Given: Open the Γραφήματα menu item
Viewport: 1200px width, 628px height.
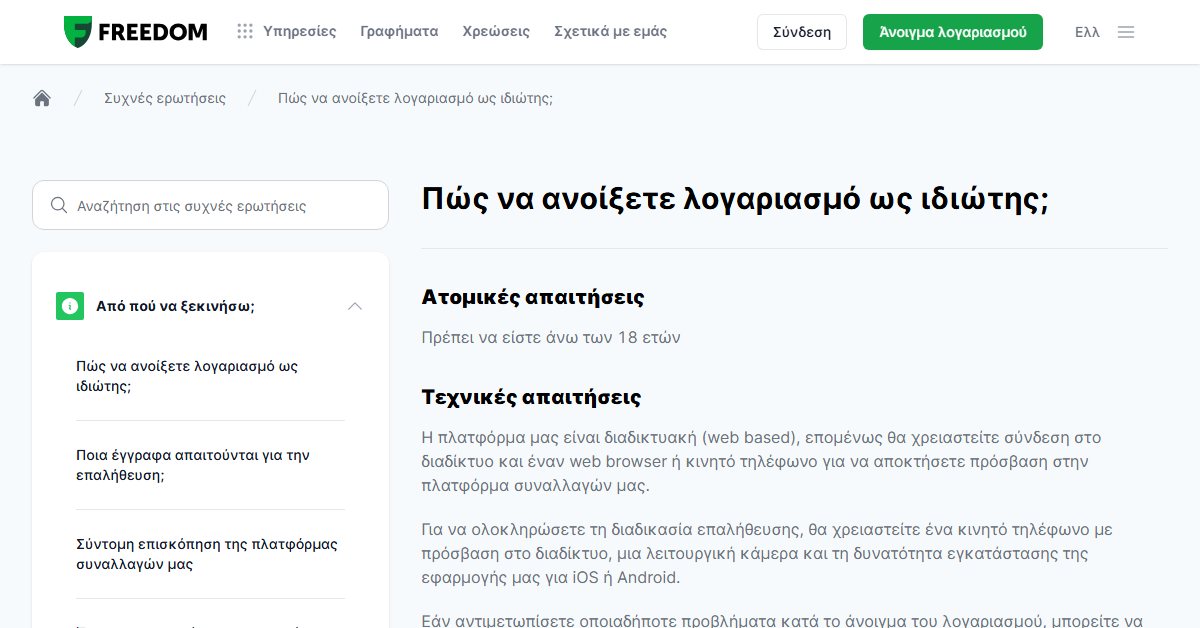Looking at the screenshot, I should (399, 32).
